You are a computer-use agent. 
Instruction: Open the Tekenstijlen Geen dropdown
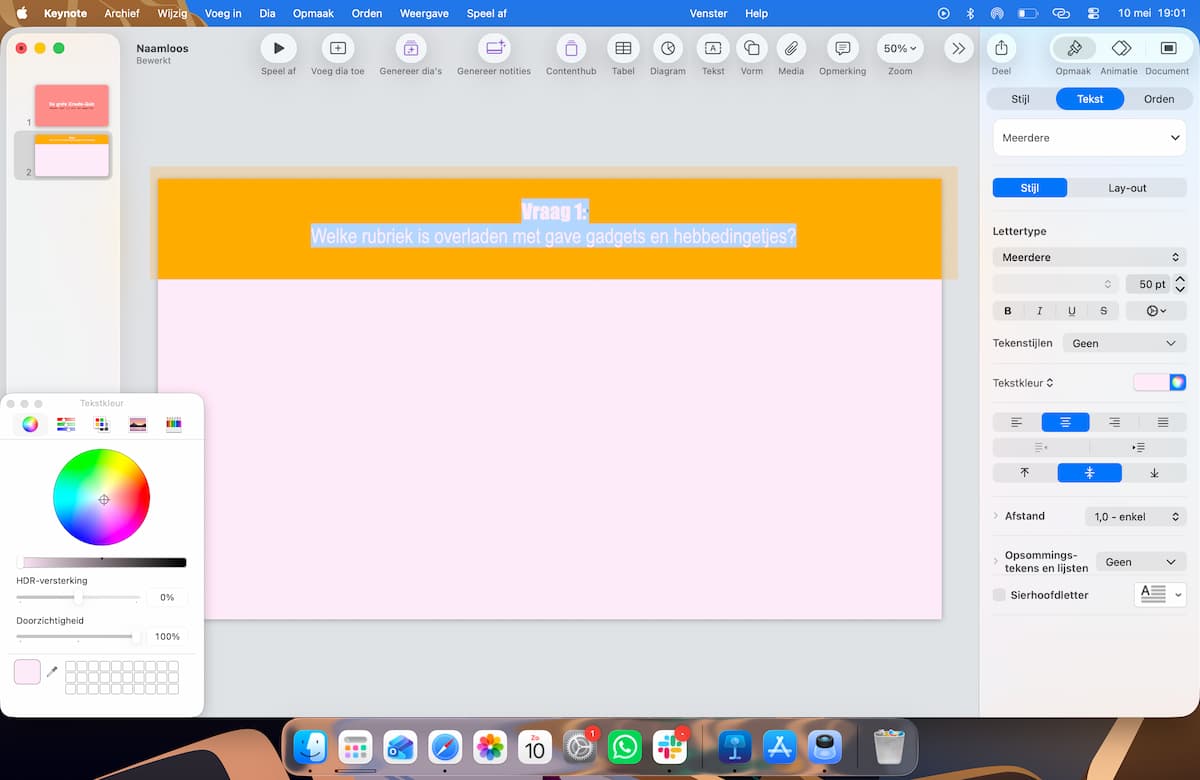(x=1124, y=343)
